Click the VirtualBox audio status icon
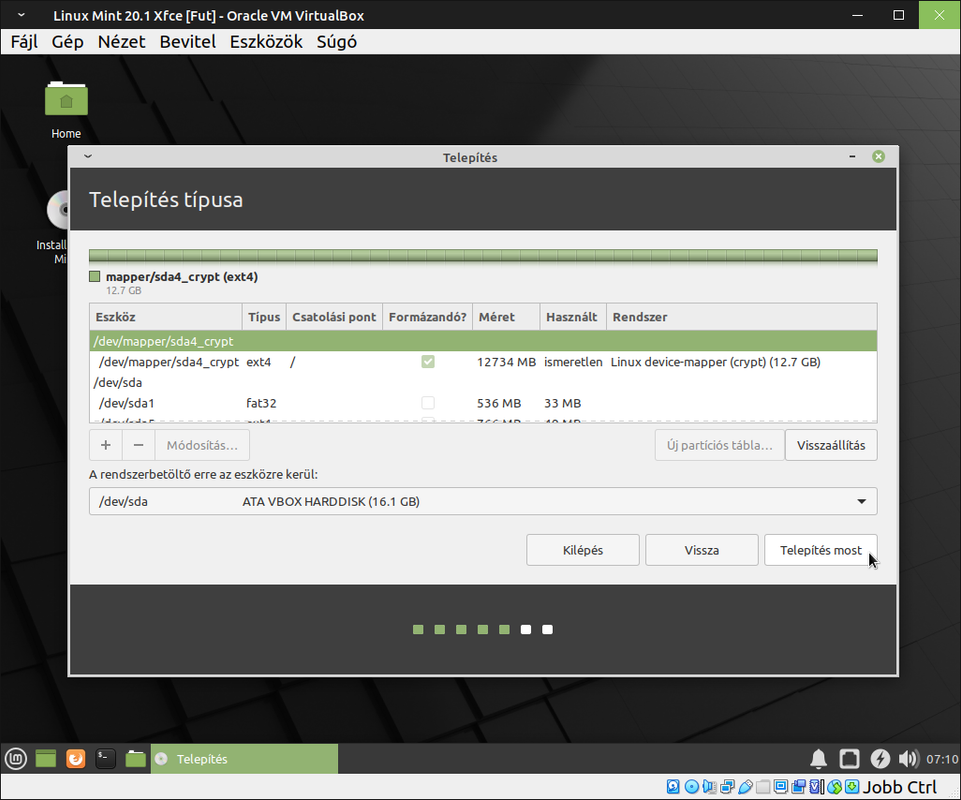 pyautogui.click(x=709, y=787)
